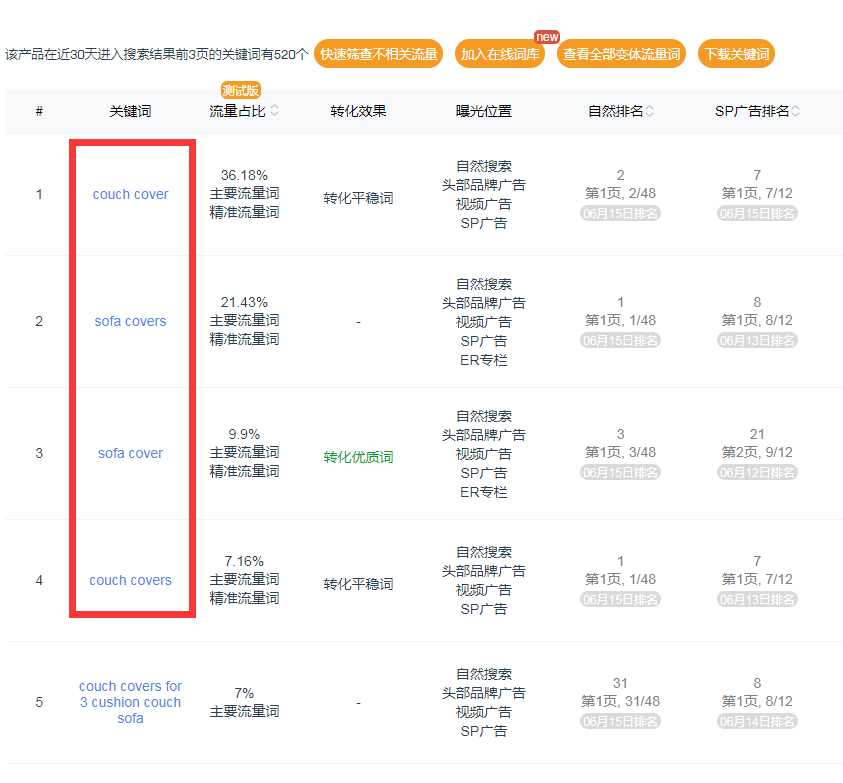This screenshot has height=783, width=843.
Task: Click 头部品牌广告 in couch covers for 3 cushion row
Action: tap(484, 693)
